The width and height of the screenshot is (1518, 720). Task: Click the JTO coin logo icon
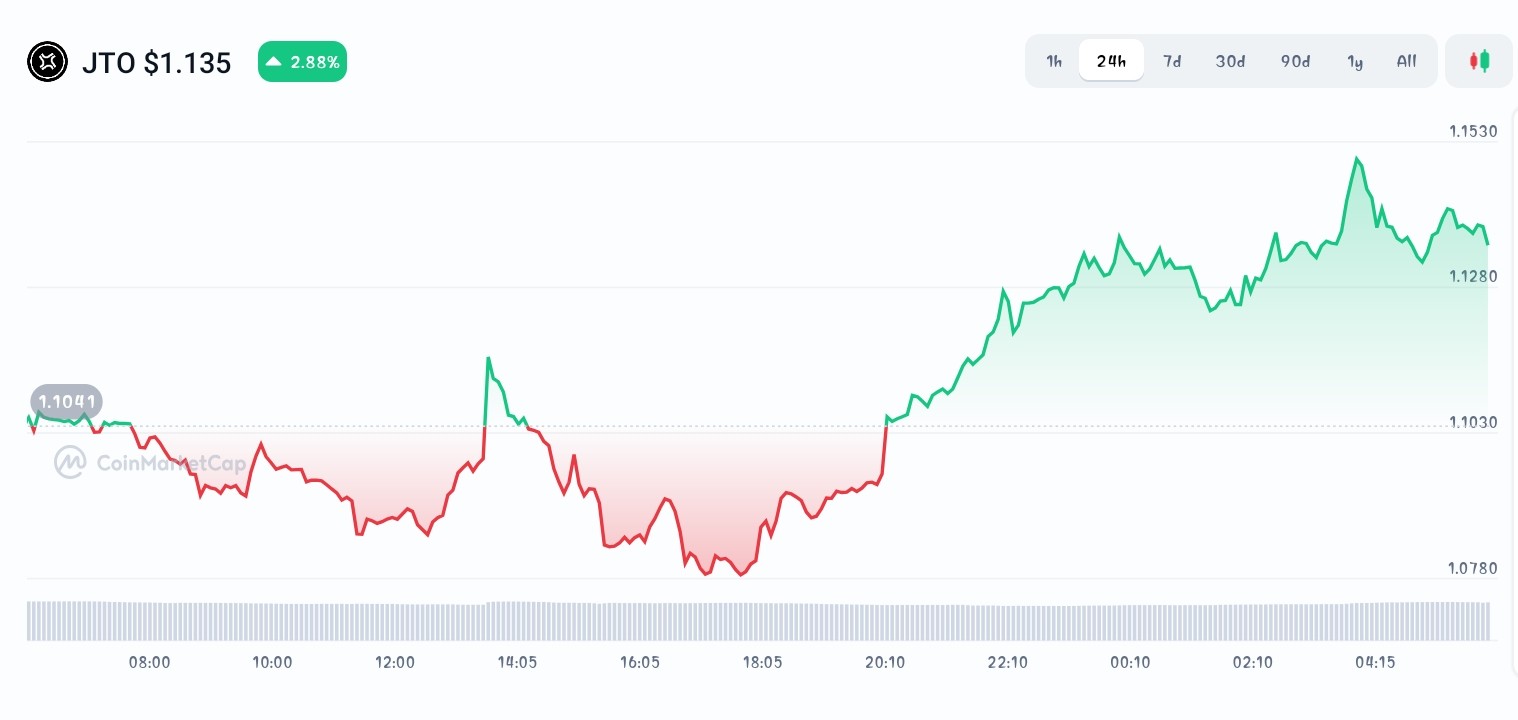click(47, 62)
